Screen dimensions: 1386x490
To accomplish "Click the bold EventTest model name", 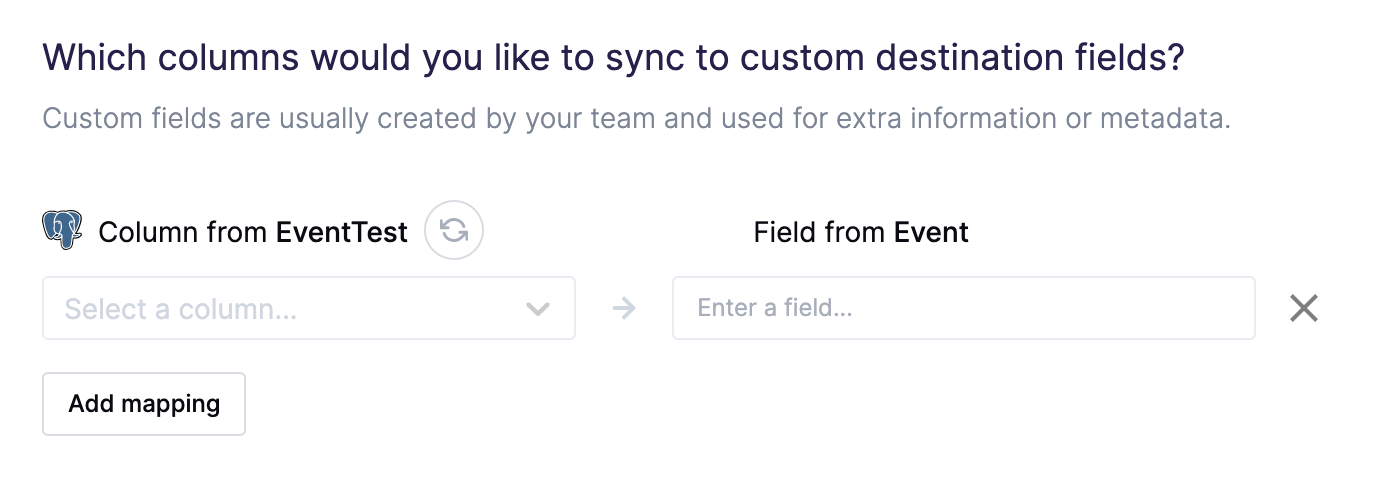I will [342, 233].
